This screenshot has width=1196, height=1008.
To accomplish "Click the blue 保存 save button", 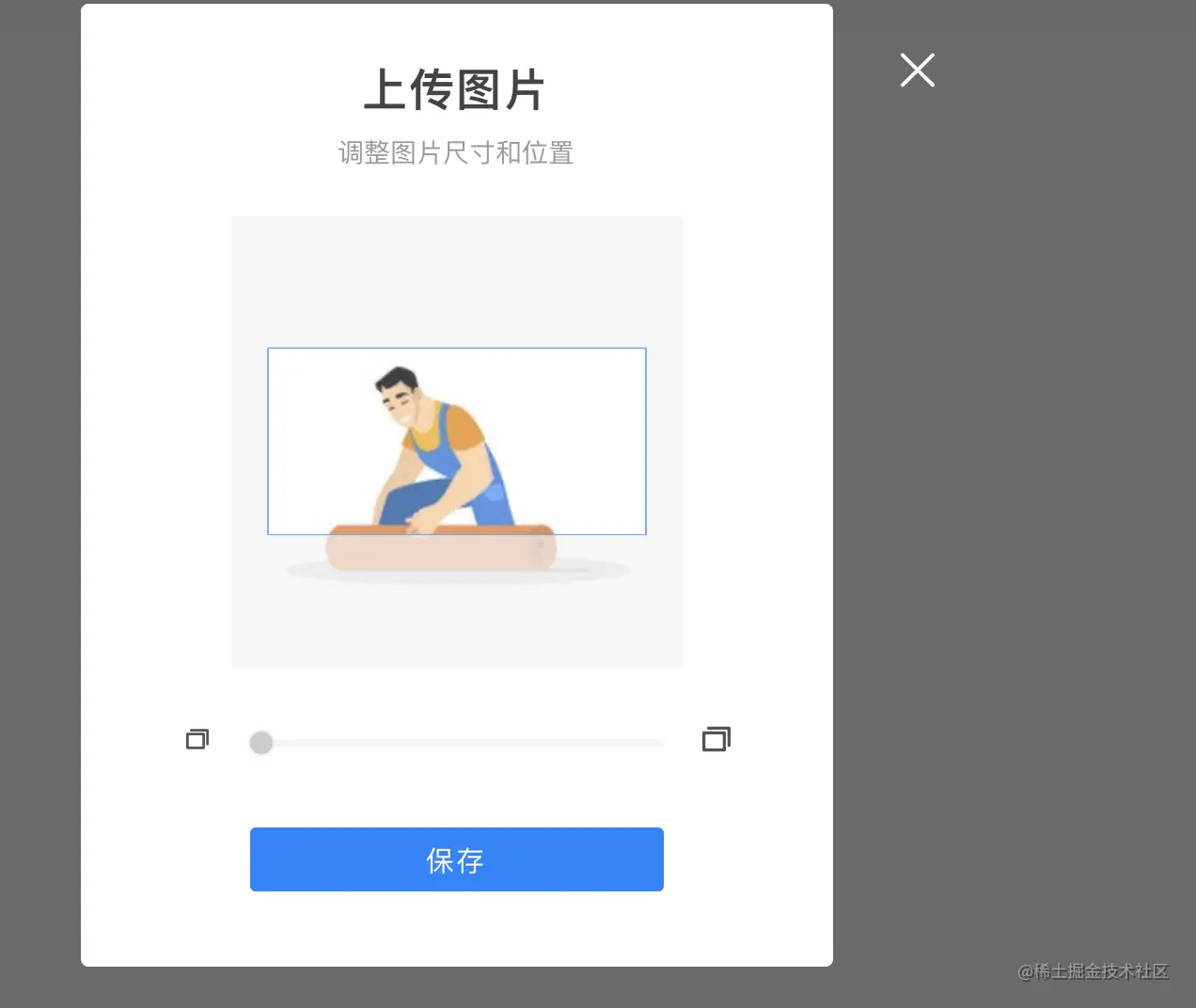I will coord(457,859).
